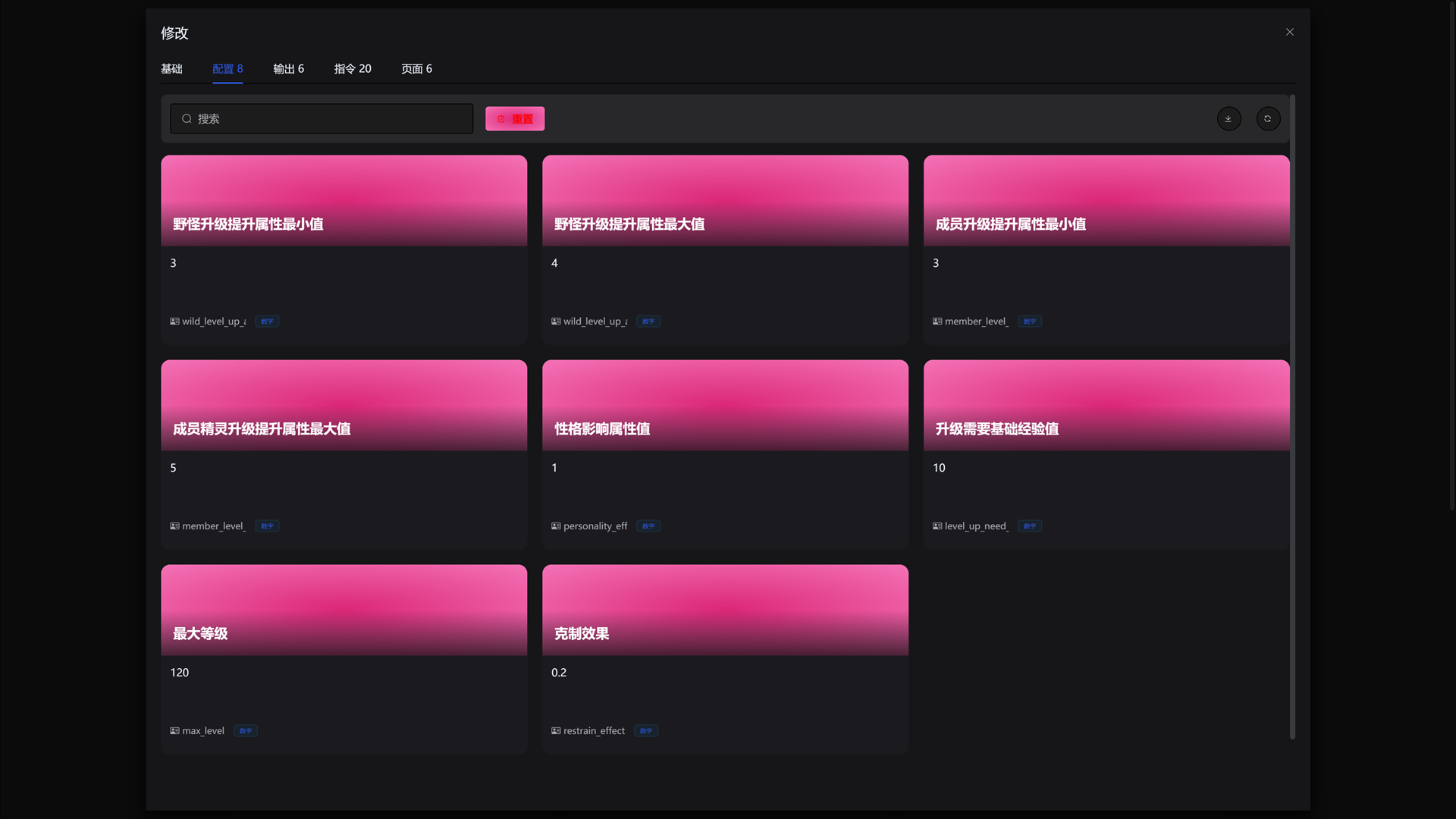Click the ID card icon beside personality_eff

point(556,526)
